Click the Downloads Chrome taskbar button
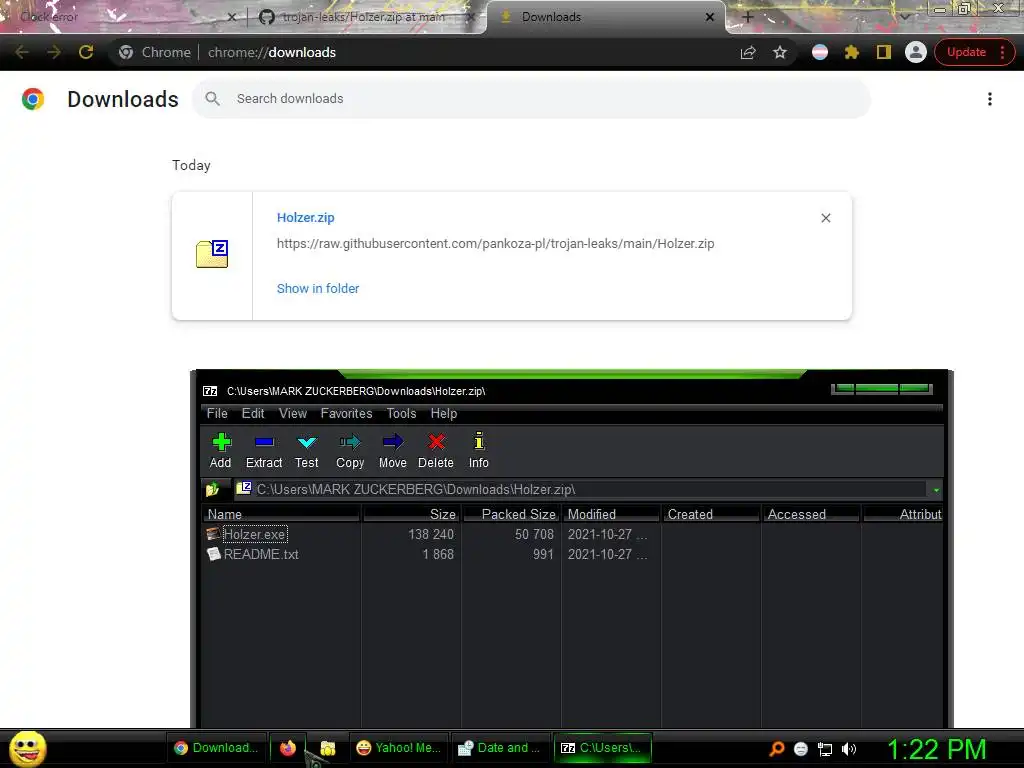The image size is (1024, 768). point(216,748)
